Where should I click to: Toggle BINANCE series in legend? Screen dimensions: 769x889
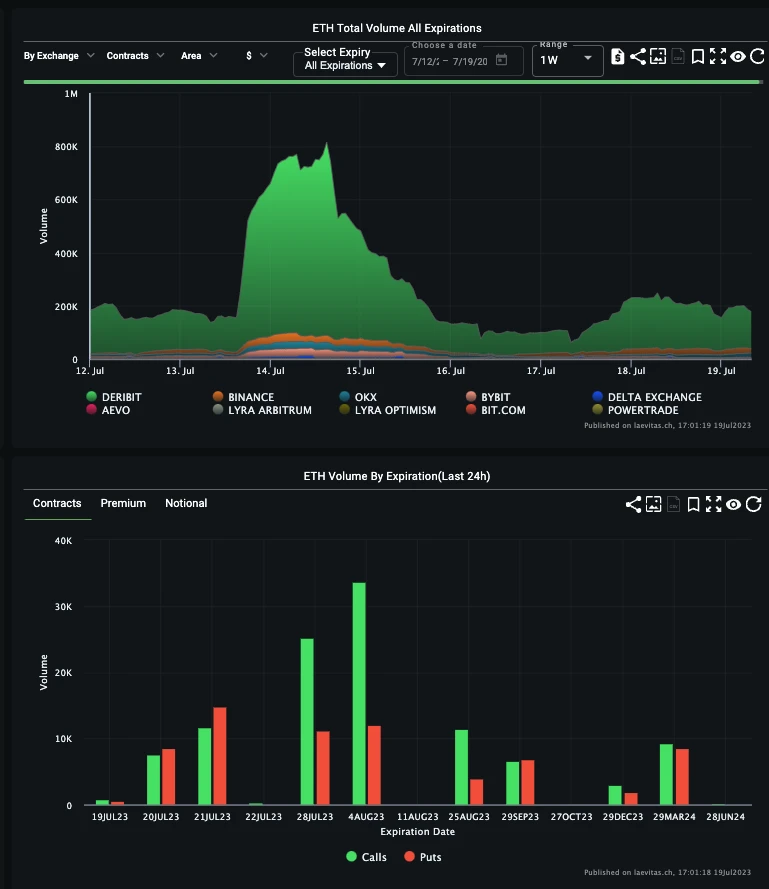click(243, 397)
